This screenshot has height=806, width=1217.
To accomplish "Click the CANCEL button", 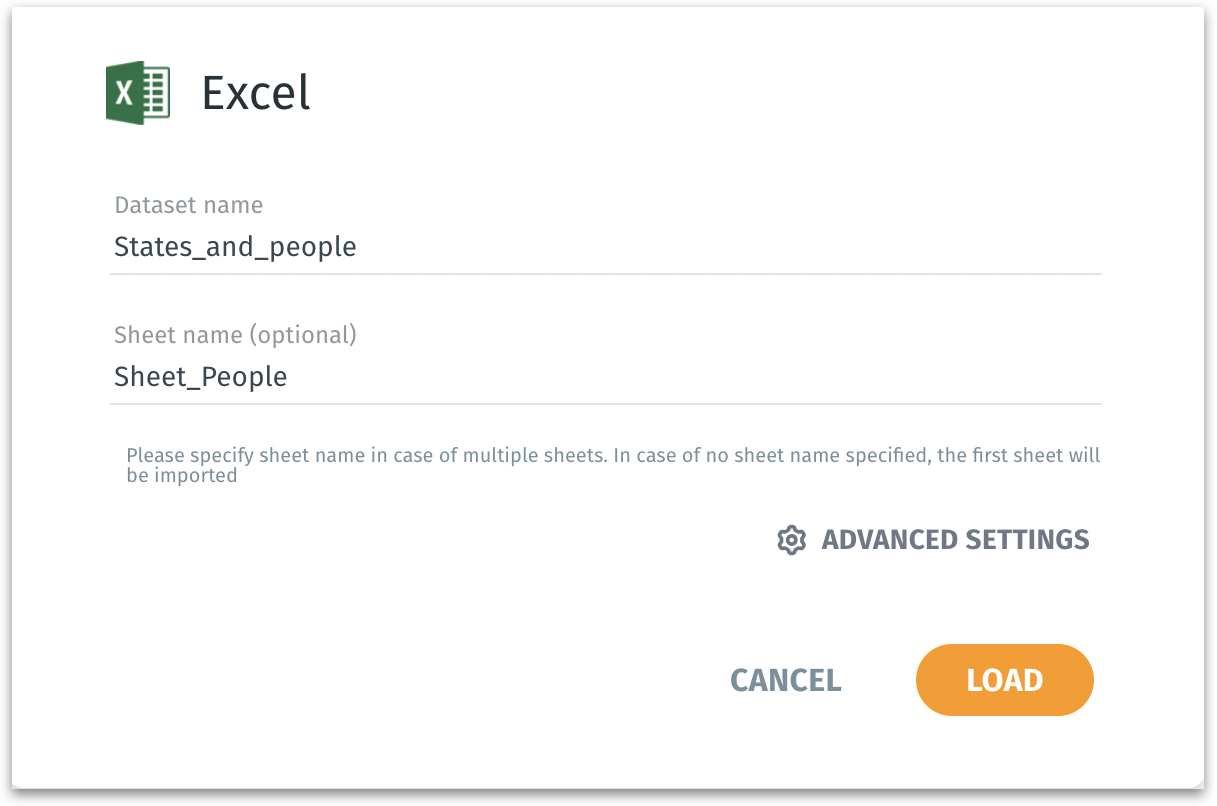I will pyautogui.click(x=785, y=680).
